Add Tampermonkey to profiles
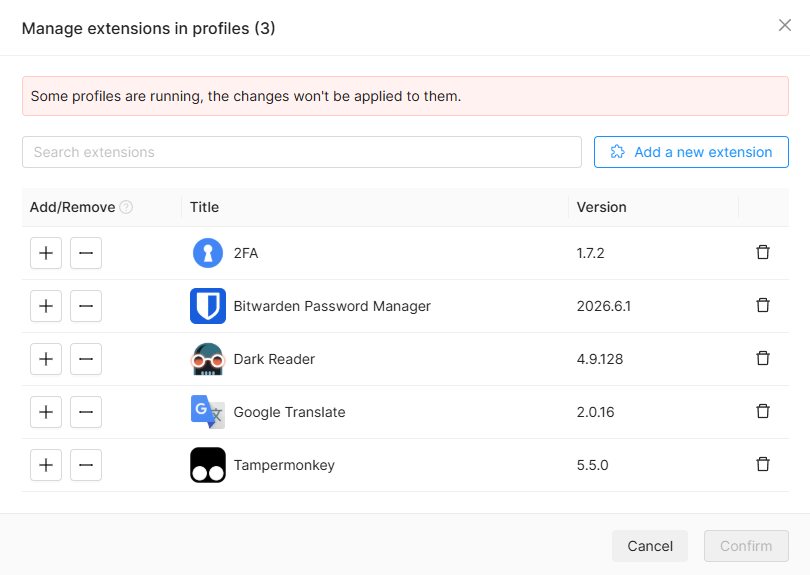This screenshot has height=575, width=810. pyautogui.click(x=46, y=465)
